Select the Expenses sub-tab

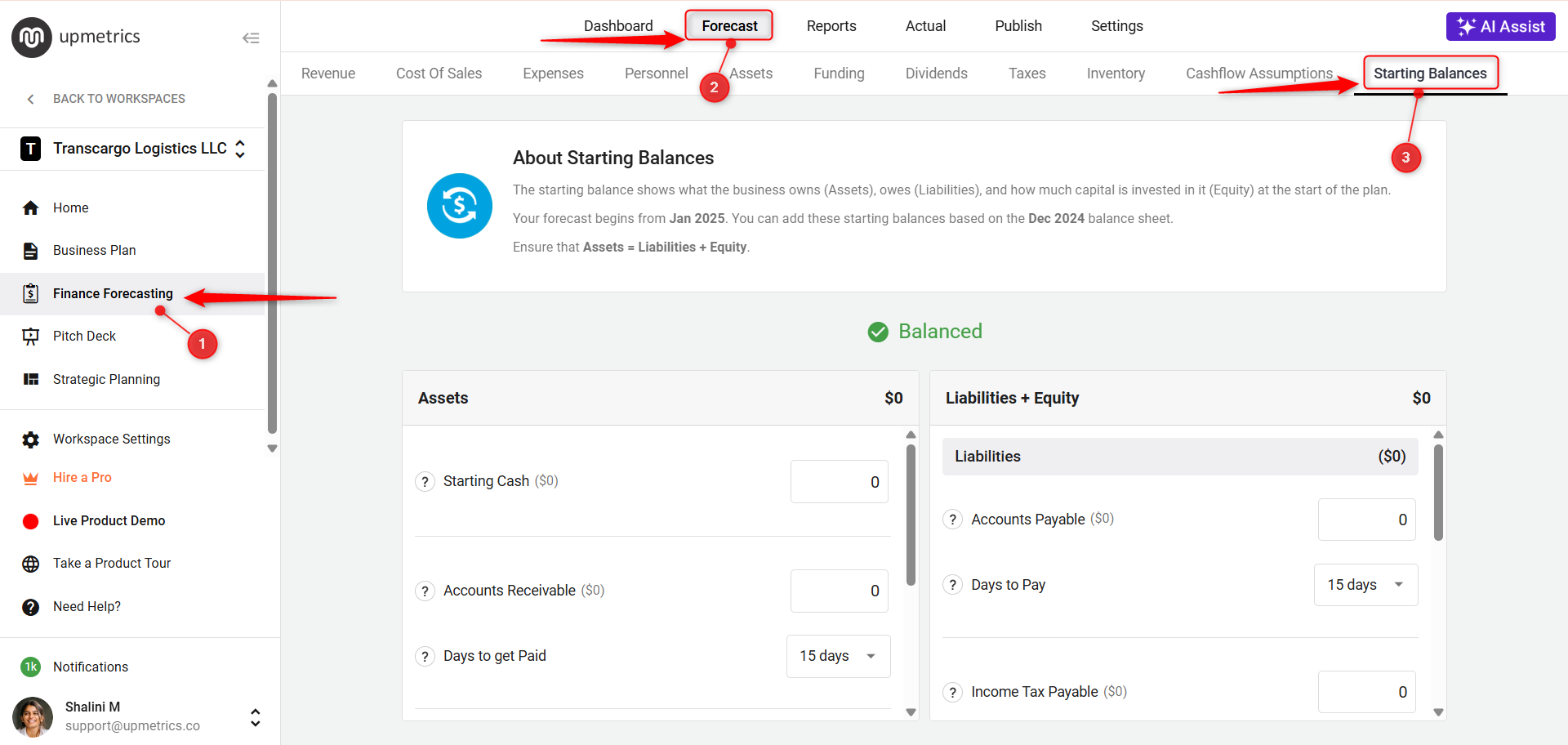tap(554, 74)
